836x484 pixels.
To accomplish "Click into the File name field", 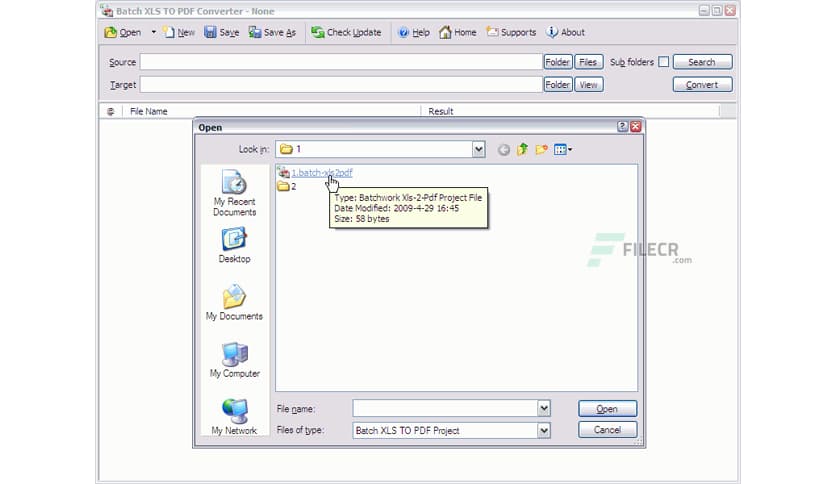I will coord(445,409).
